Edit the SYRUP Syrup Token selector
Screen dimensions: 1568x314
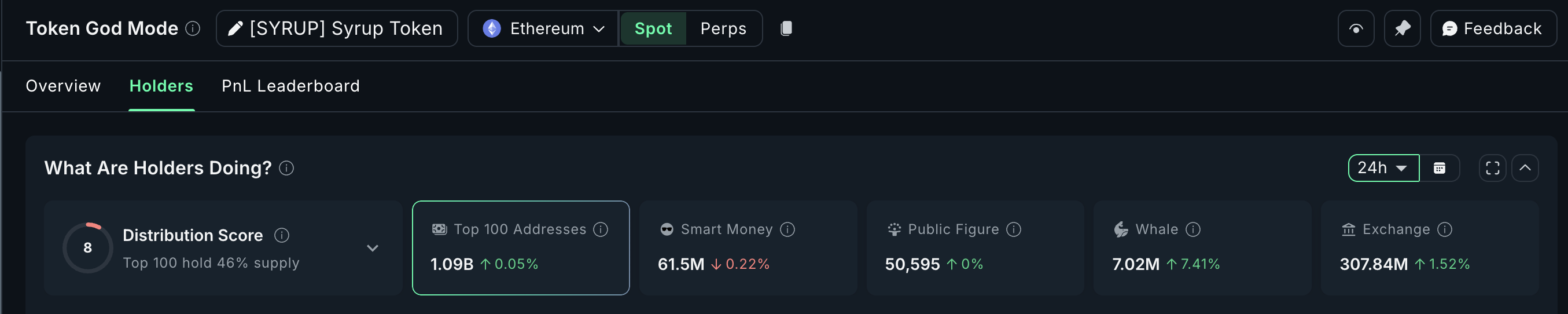click(336, 28)
